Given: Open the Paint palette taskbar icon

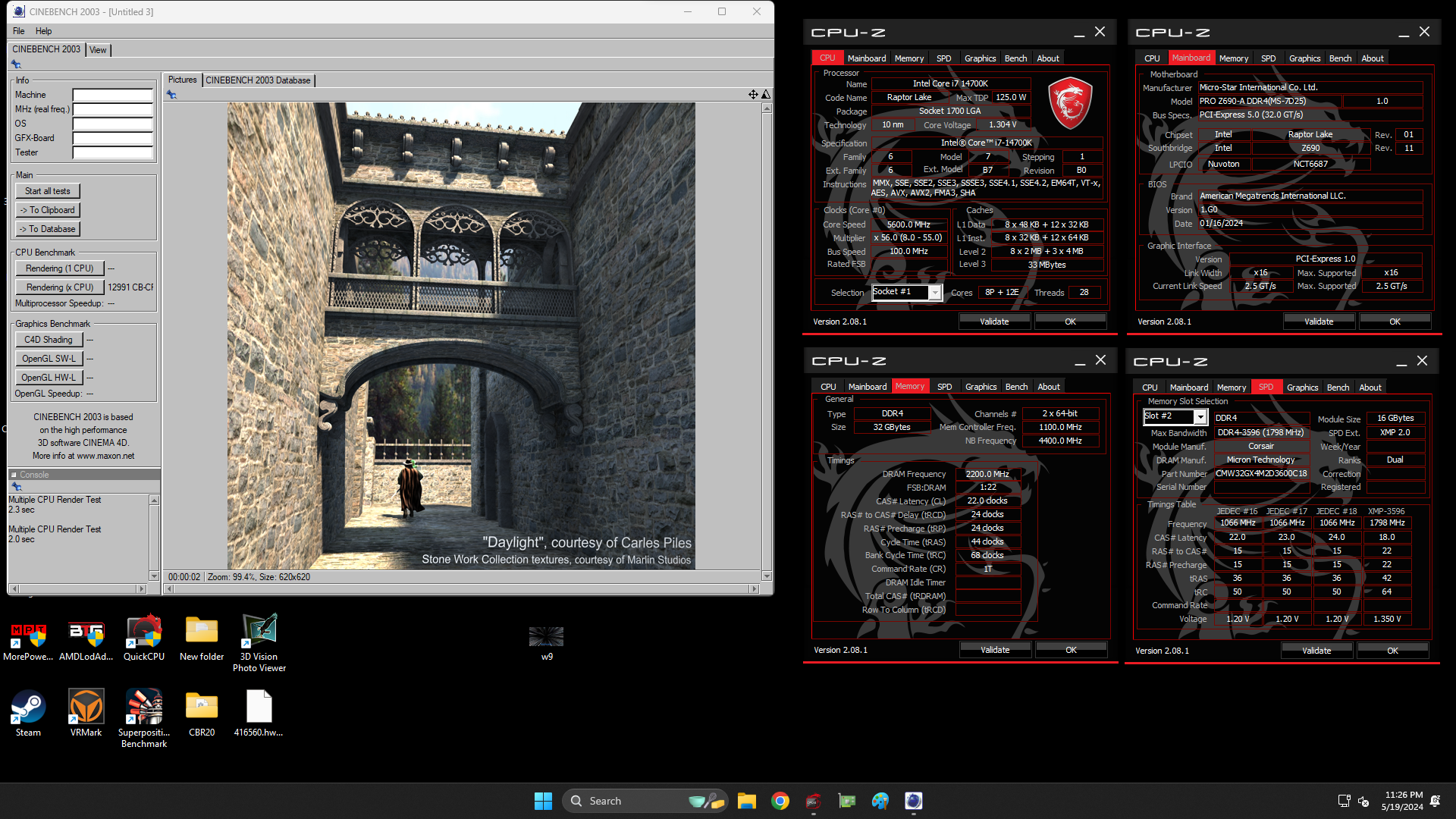Looking at the screenshot, I should (x=880, y=801).
